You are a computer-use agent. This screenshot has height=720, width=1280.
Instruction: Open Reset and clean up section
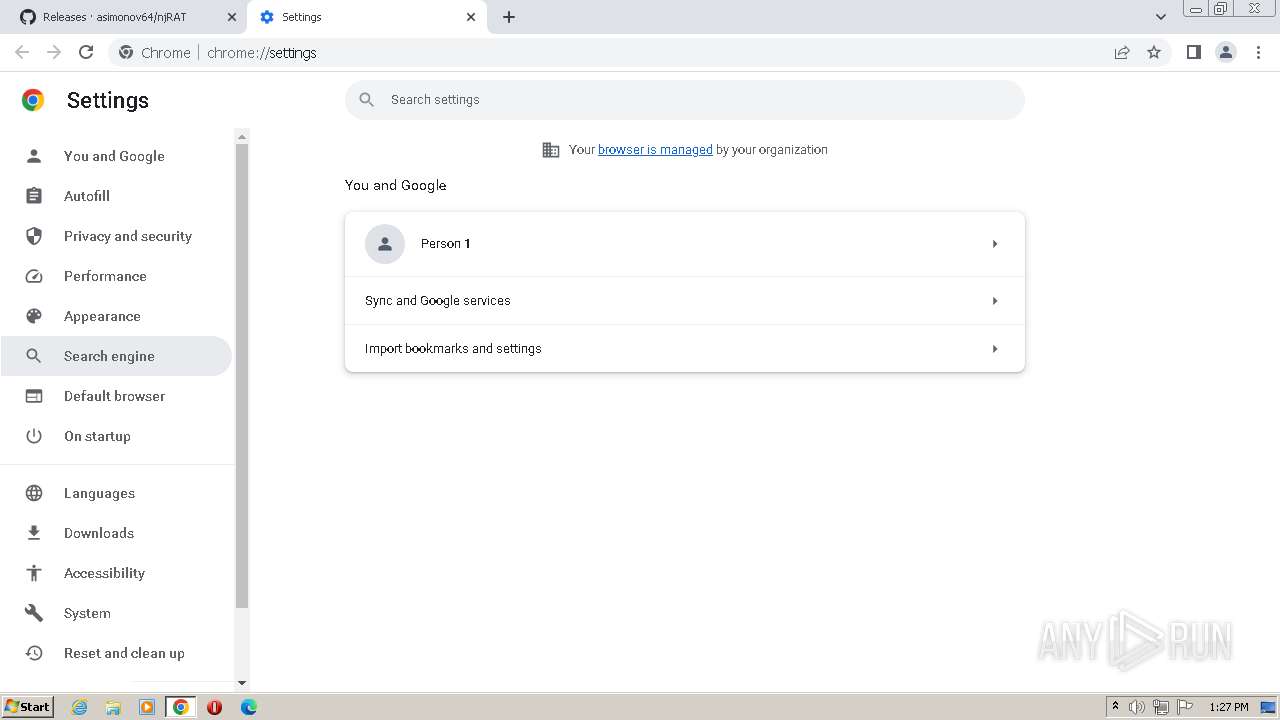pos(116,653)
